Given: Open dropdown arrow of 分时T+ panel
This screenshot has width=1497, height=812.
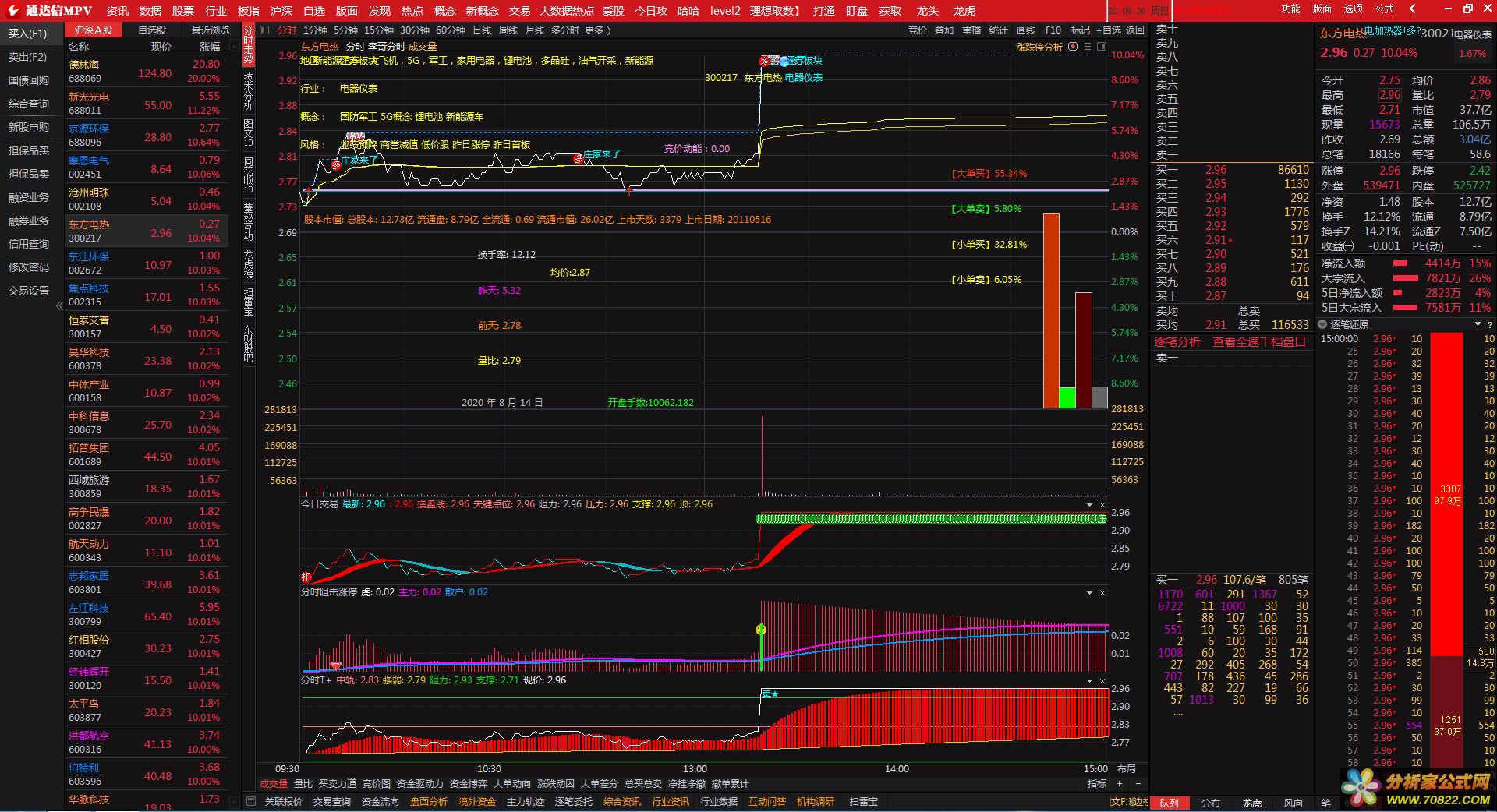Looking at the screenshot, I should pos(1089,681).
